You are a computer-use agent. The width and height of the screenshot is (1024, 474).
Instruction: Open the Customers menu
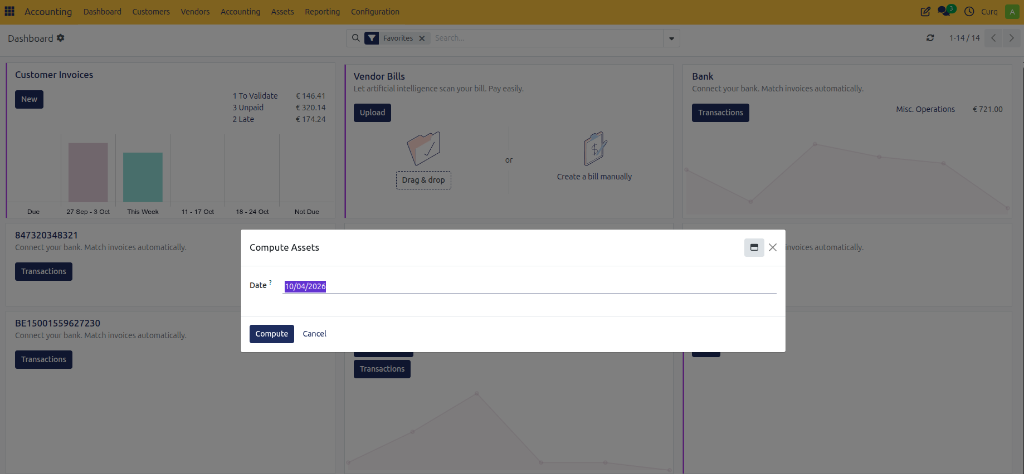coord(151,12)
